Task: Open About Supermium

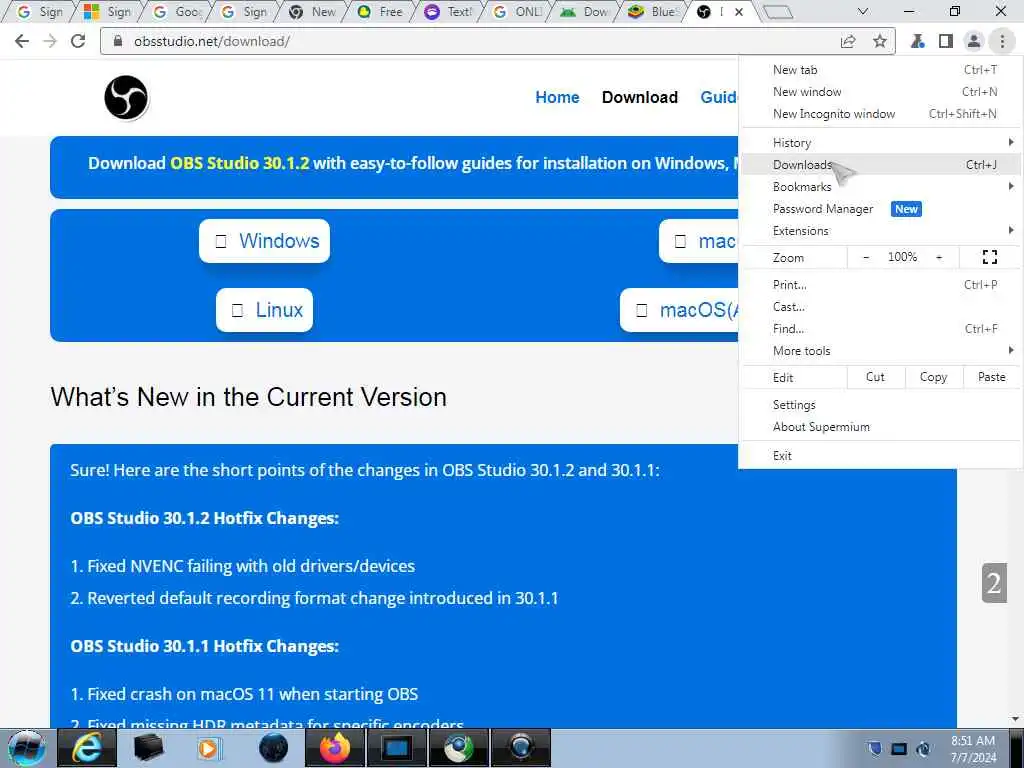Action: 880,427
